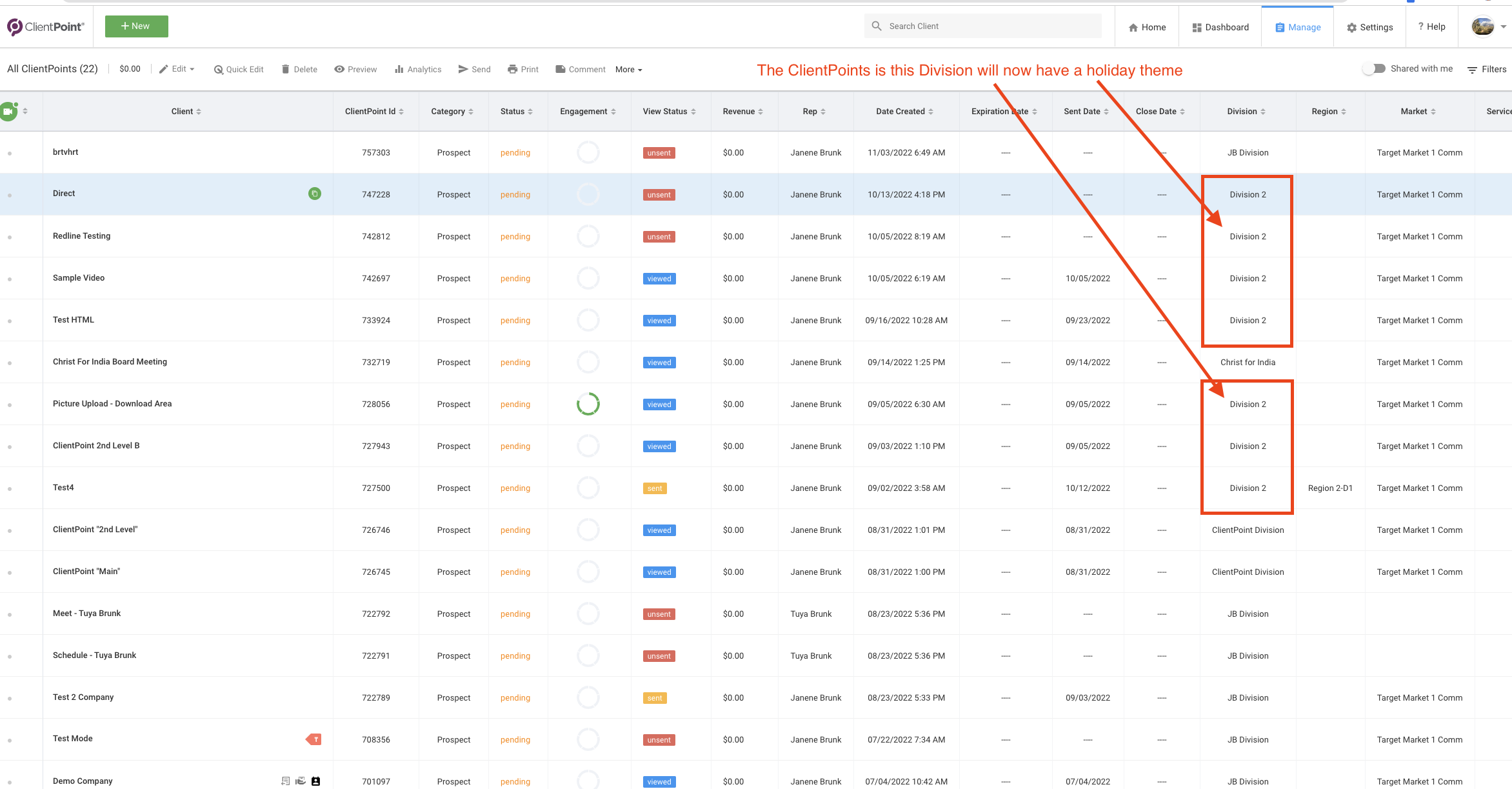
Task: Click the ClientPoint logo
Action: pyautogui.click(x=46, y=26)
